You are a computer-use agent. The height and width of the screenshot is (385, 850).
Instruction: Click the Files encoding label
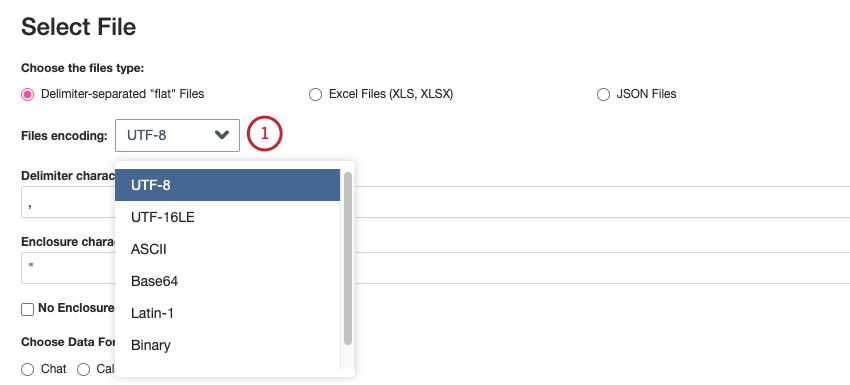(64, 136)
